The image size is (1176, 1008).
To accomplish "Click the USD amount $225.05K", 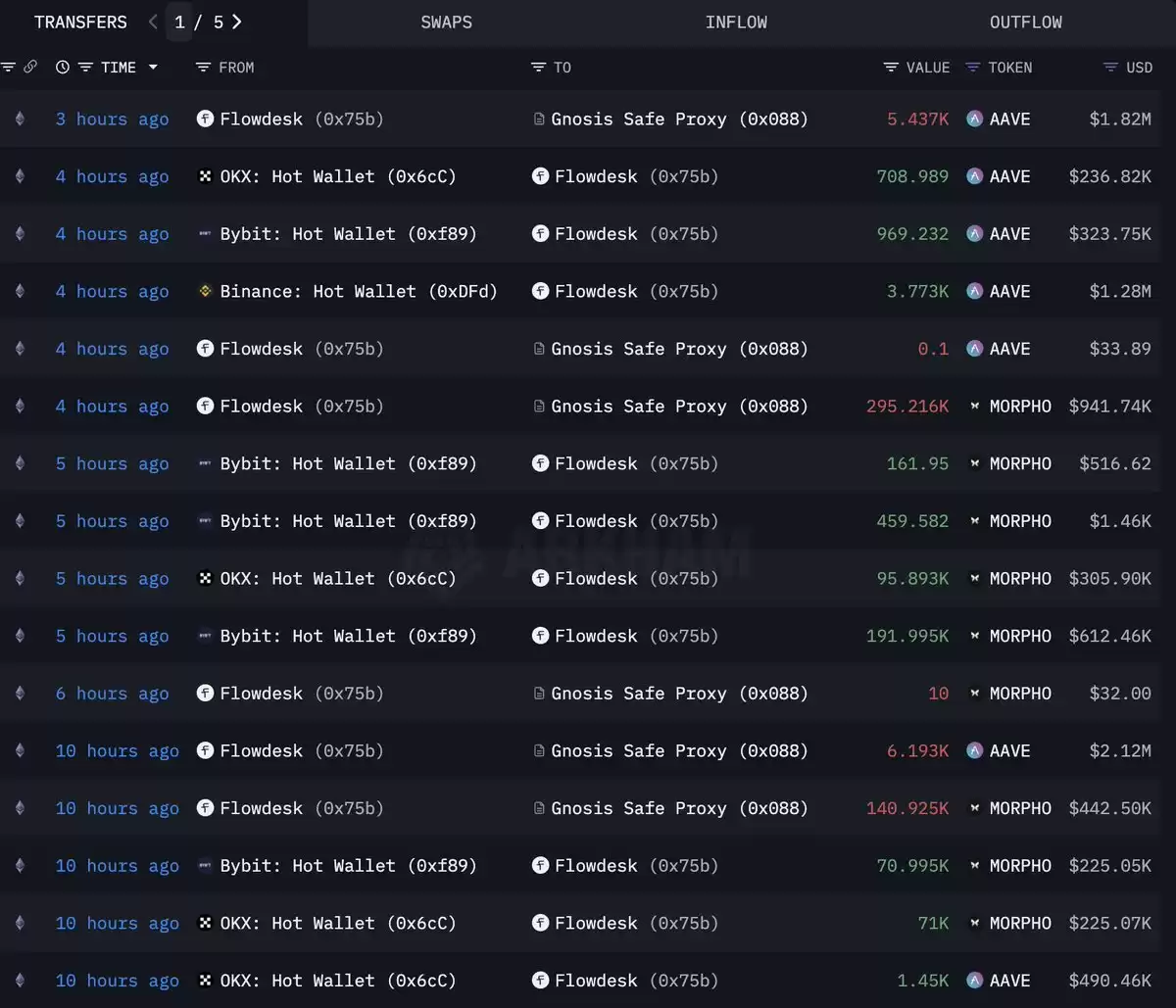I will click(1110, 865).
